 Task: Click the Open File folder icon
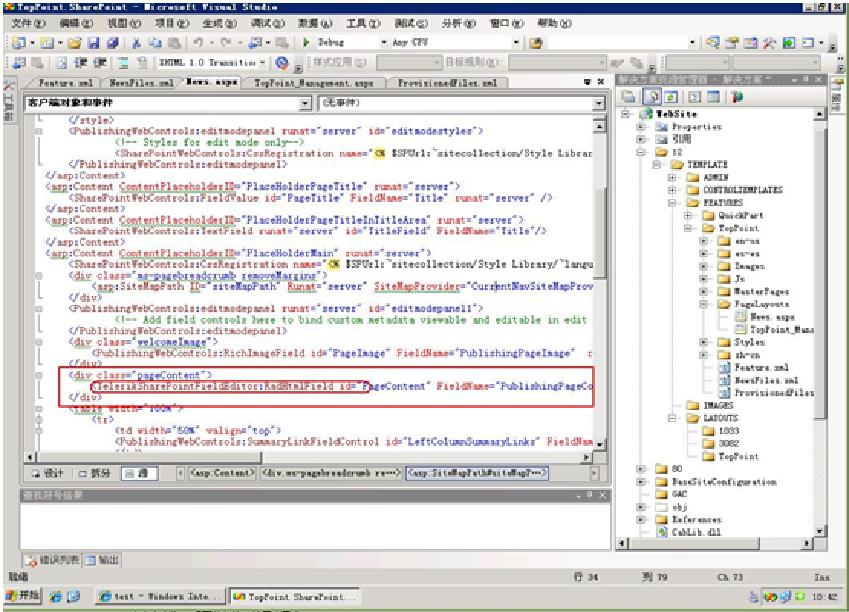click(75, 43)
